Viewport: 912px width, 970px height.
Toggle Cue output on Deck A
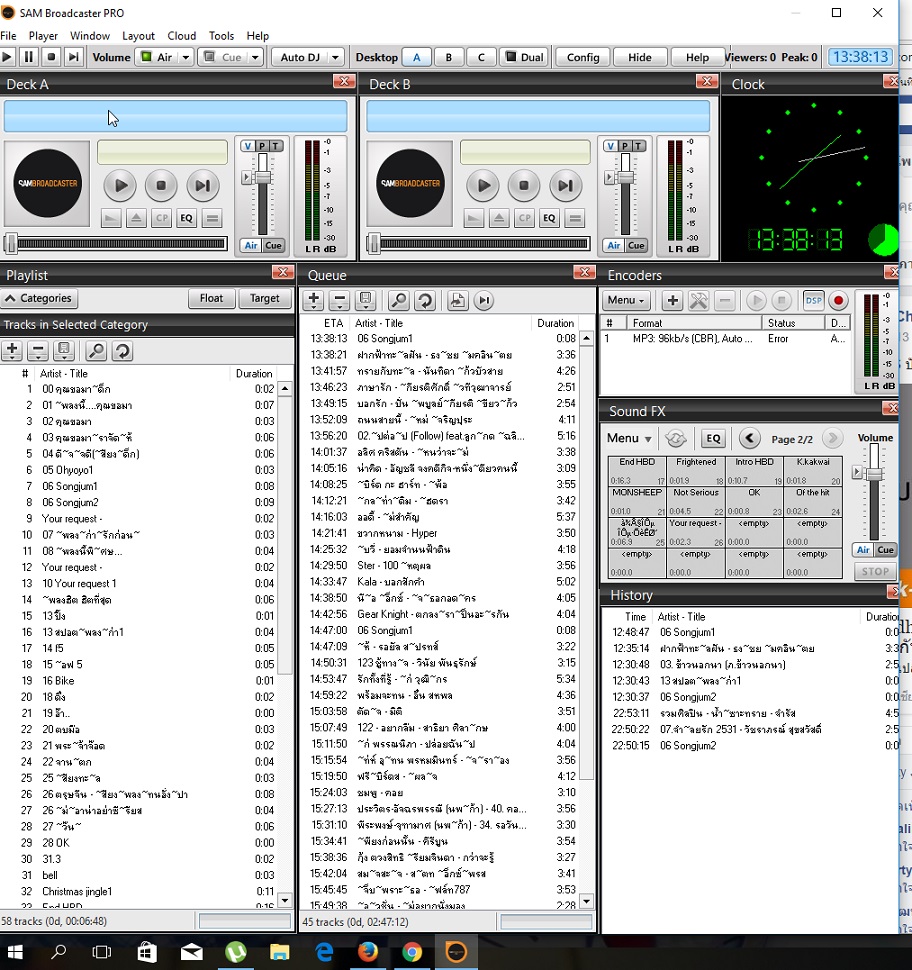273,246
